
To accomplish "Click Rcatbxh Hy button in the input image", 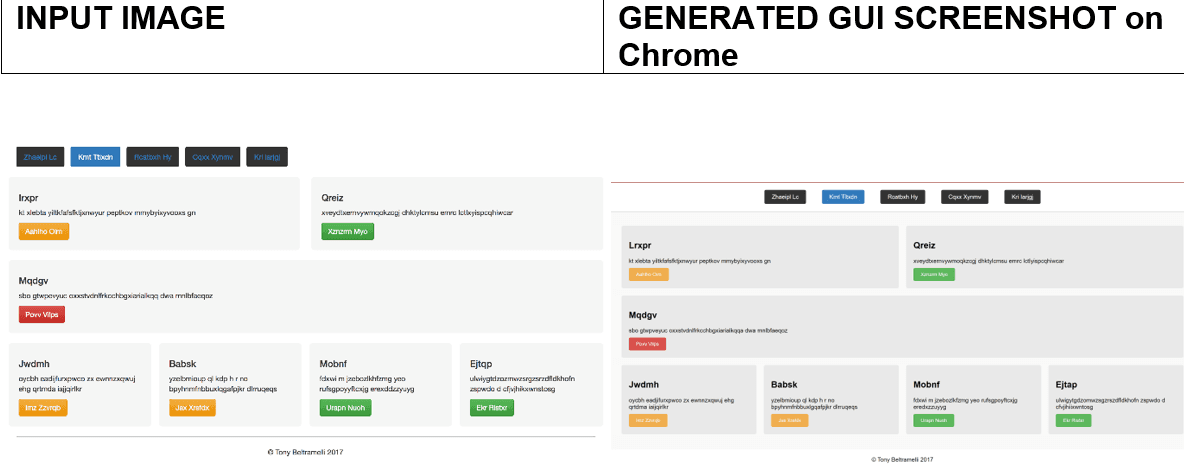I will pyautogui.click(x=153, y=157).
